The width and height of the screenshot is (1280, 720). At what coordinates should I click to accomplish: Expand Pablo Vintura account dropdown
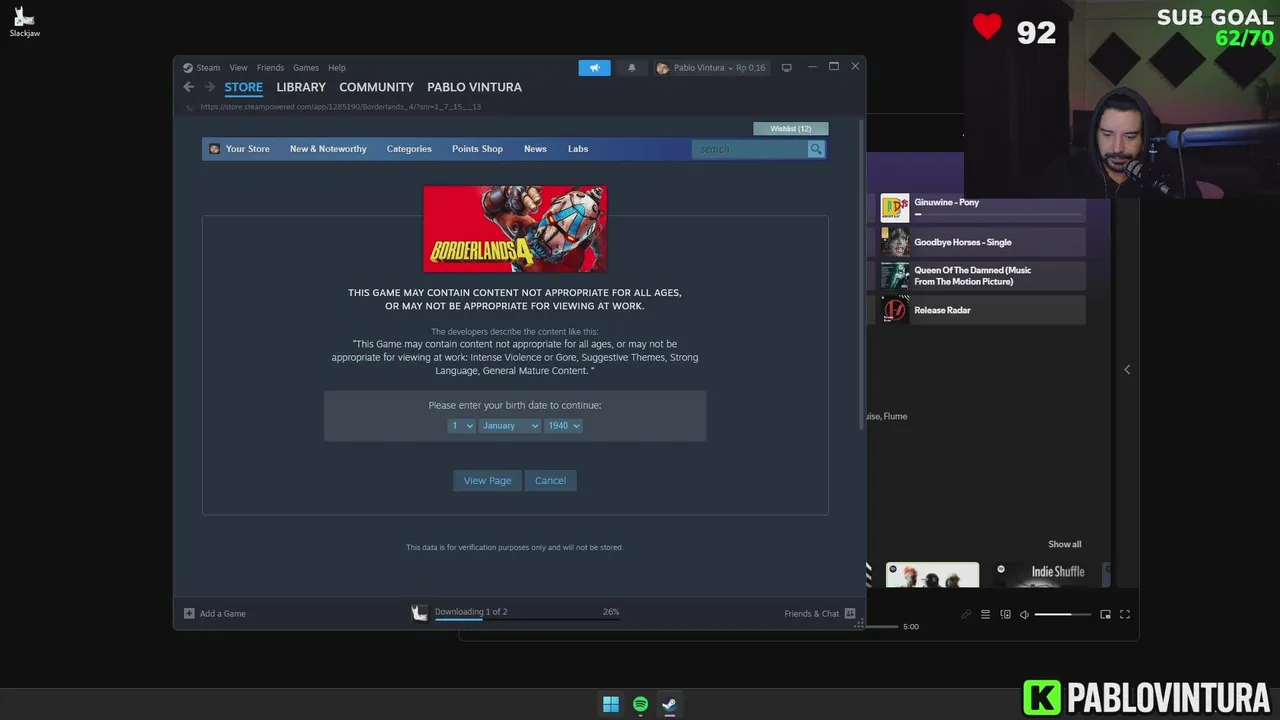click(x=702, y=68)
